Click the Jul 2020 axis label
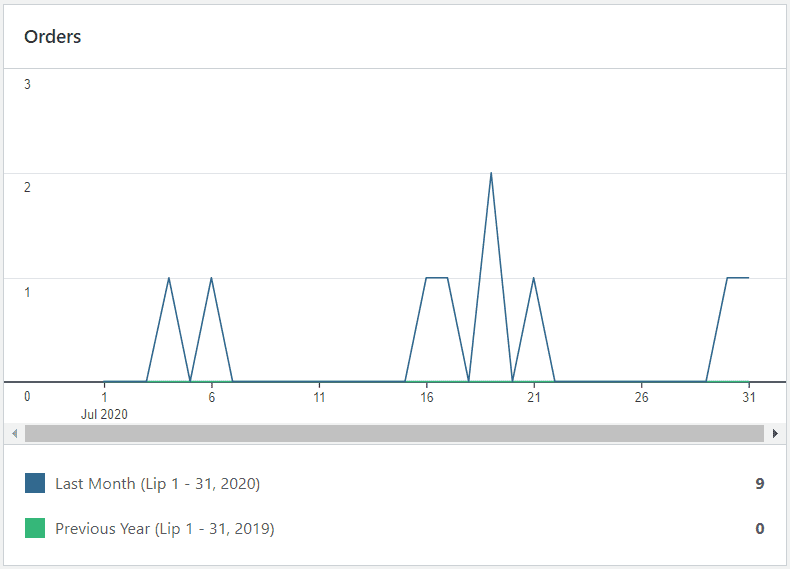The height and width of the screenshot is (569, 790). coord(104,413)
